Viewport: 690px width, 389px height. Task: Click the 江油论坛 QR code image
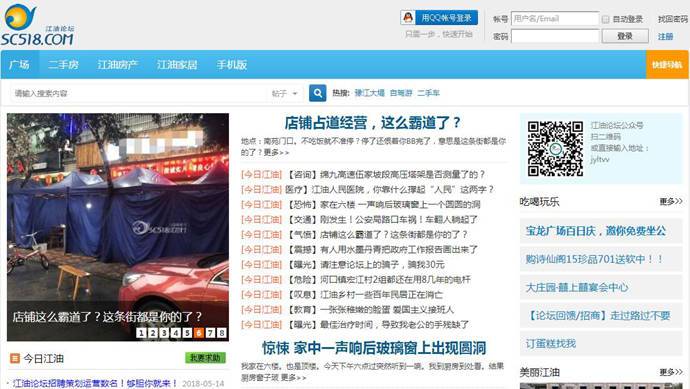(x=555, y=149)
